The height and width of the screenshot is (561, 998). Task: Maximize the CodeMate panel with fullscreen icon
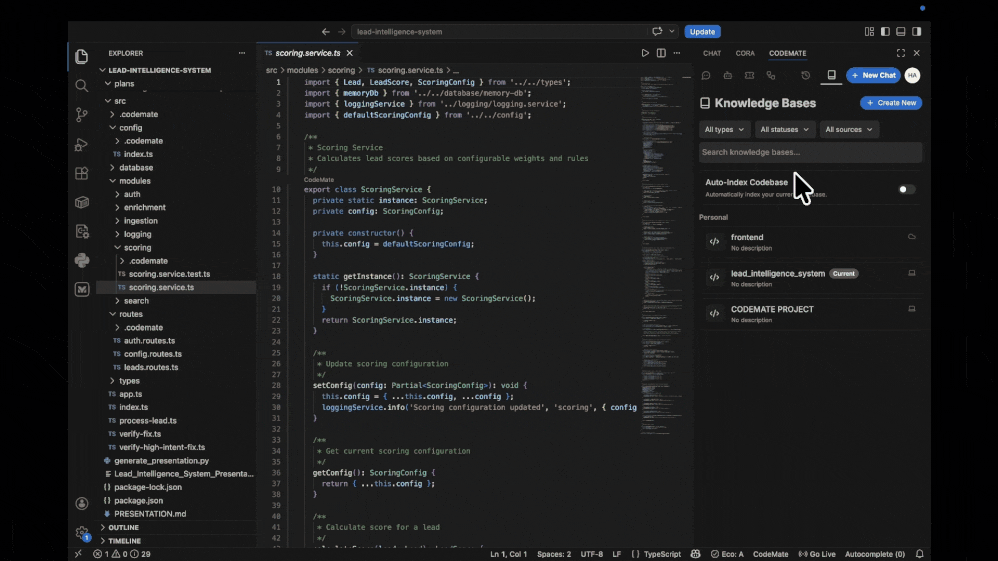click(x=901, y=53)
